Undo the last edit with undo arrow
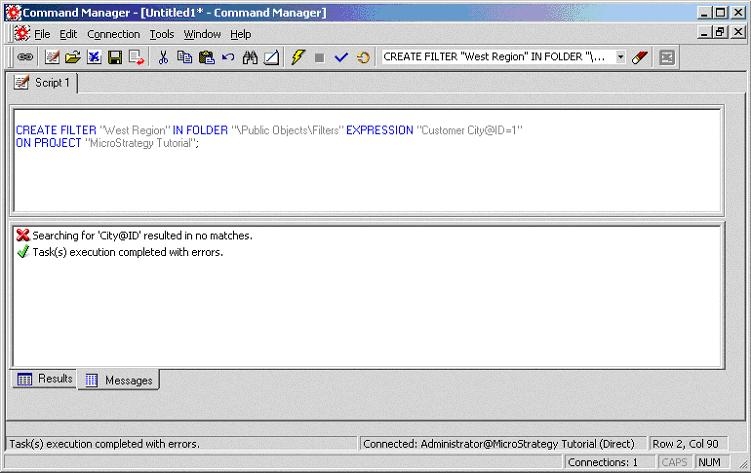The width and height of the screenshot is (751, 473). 228,57
